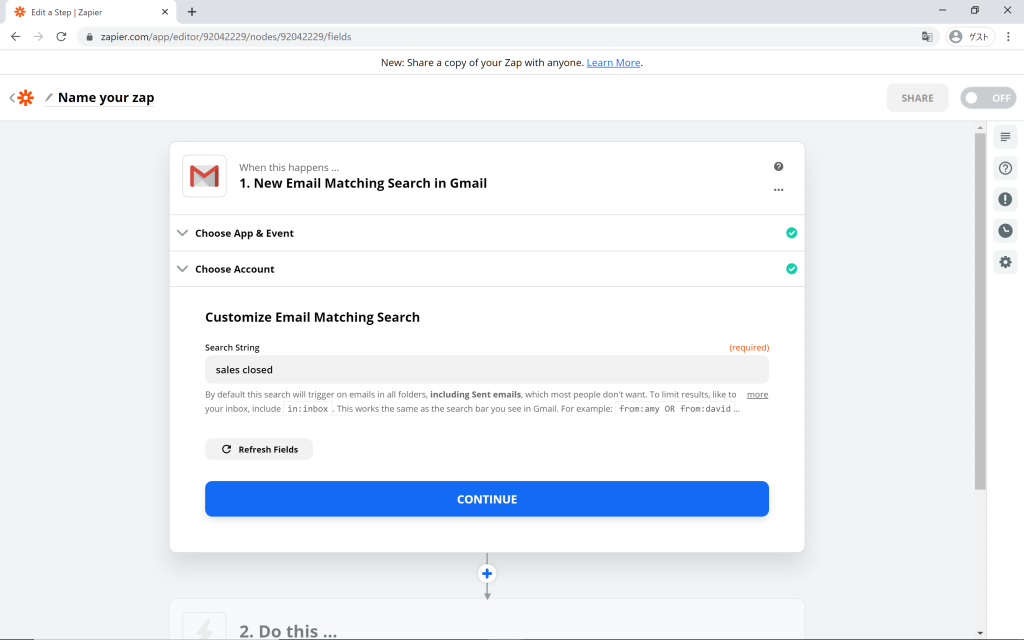Click the browser forward arrow

click(39, 37)
